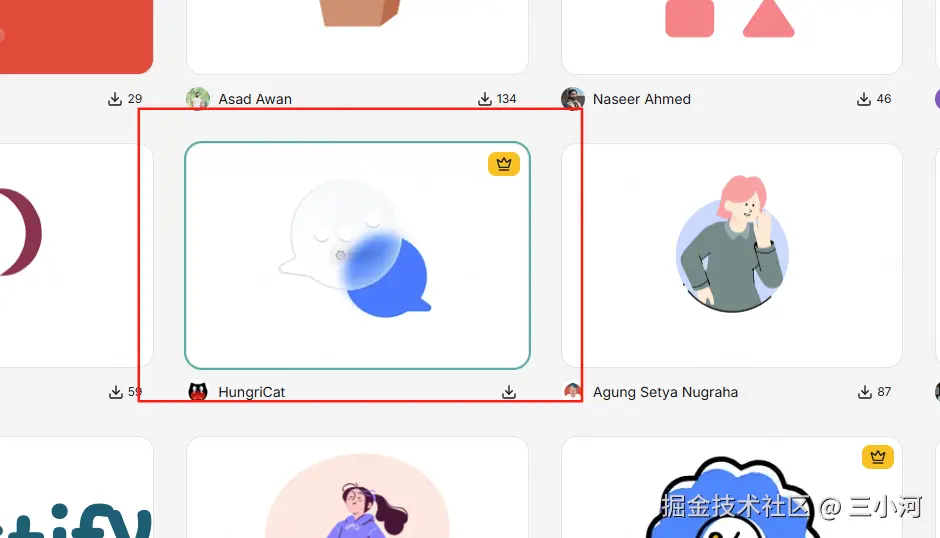Click crown badge on blue cloud card
This screenshot has width=940, height=538.
(x=878, y=457)
